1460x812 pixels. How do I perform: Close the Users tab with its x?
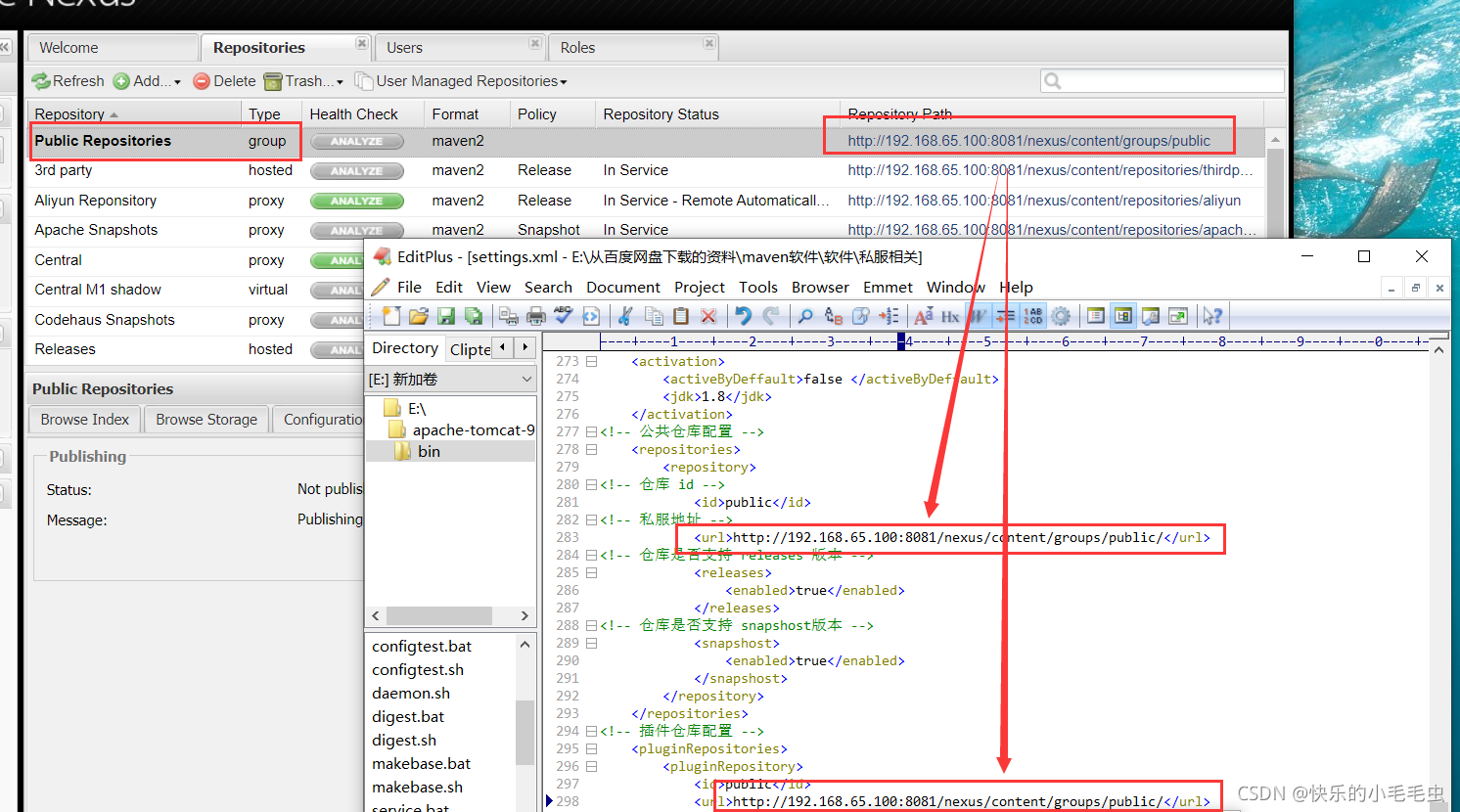tap(535, 44)
